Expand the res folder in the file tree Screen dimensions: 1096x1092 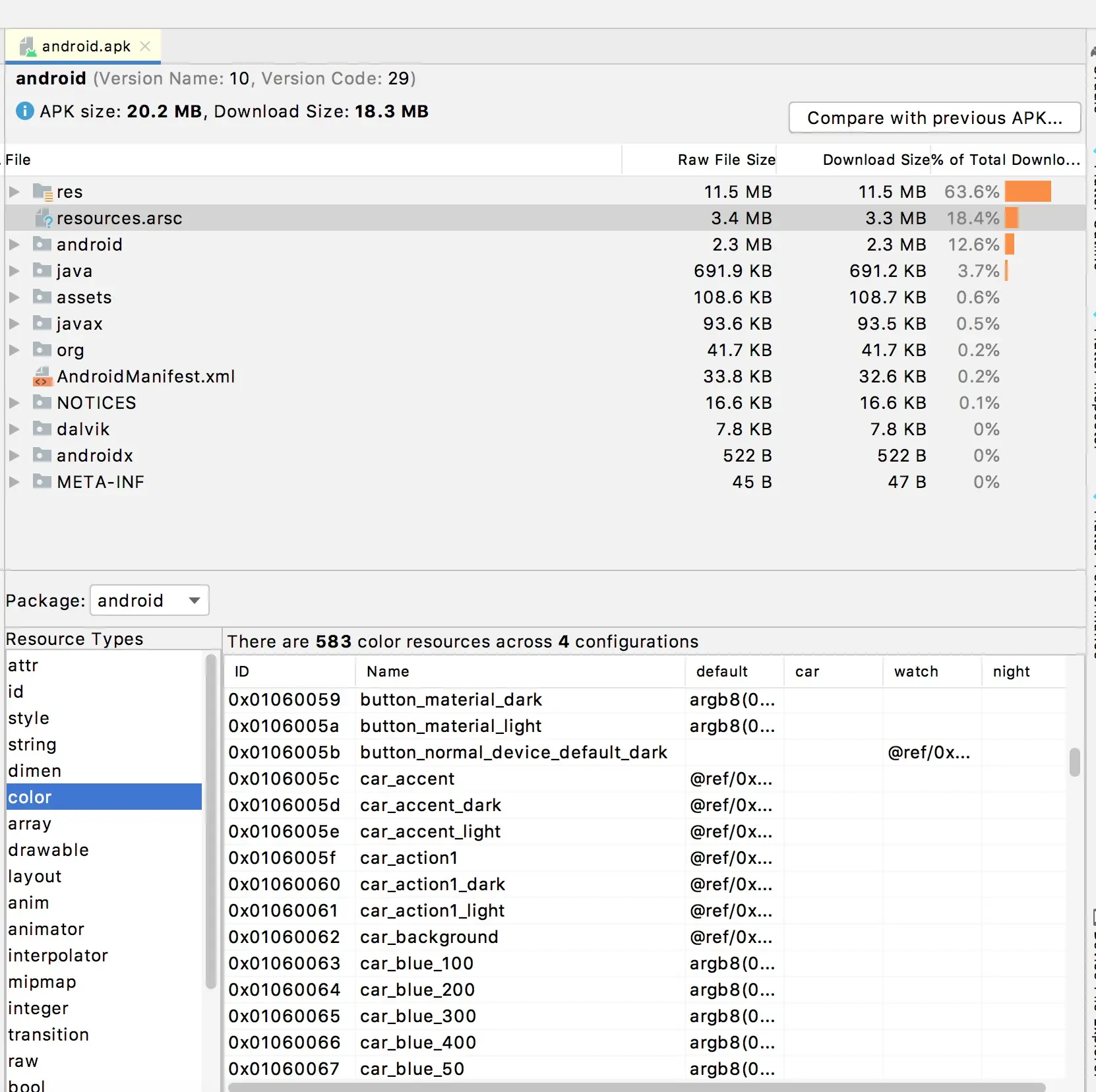(13, 191)
